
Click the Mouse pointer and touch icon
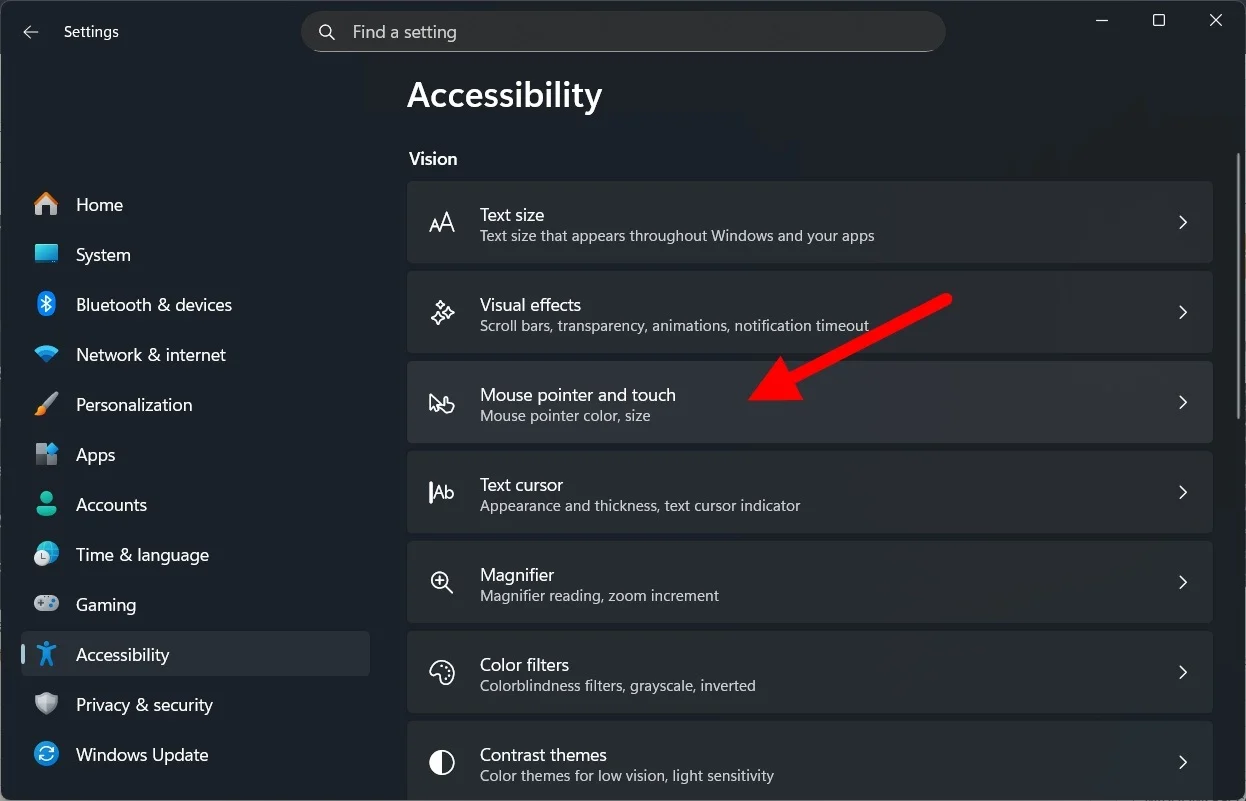441,402
